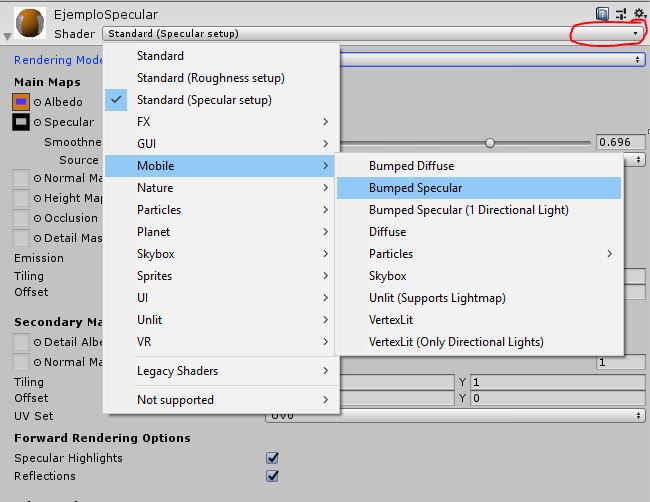Open the Mobile shader submenu
650x502 pixels.
[x=220, y=166]
